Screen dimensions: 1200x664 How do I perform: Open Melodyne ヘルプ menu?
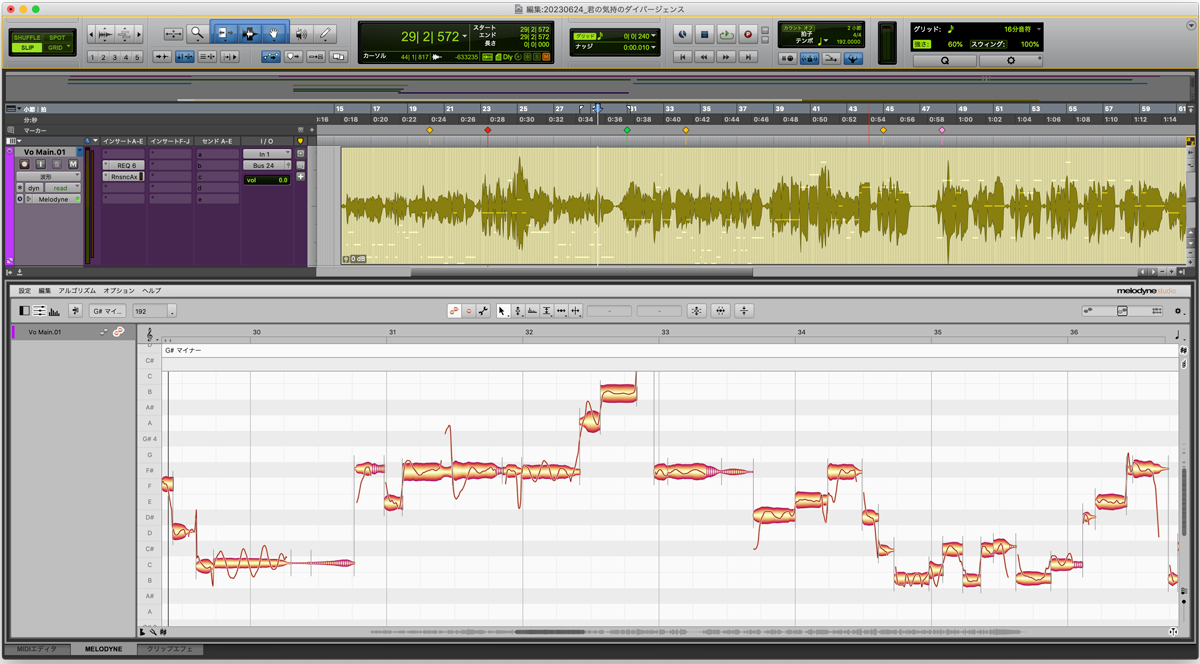151,290
